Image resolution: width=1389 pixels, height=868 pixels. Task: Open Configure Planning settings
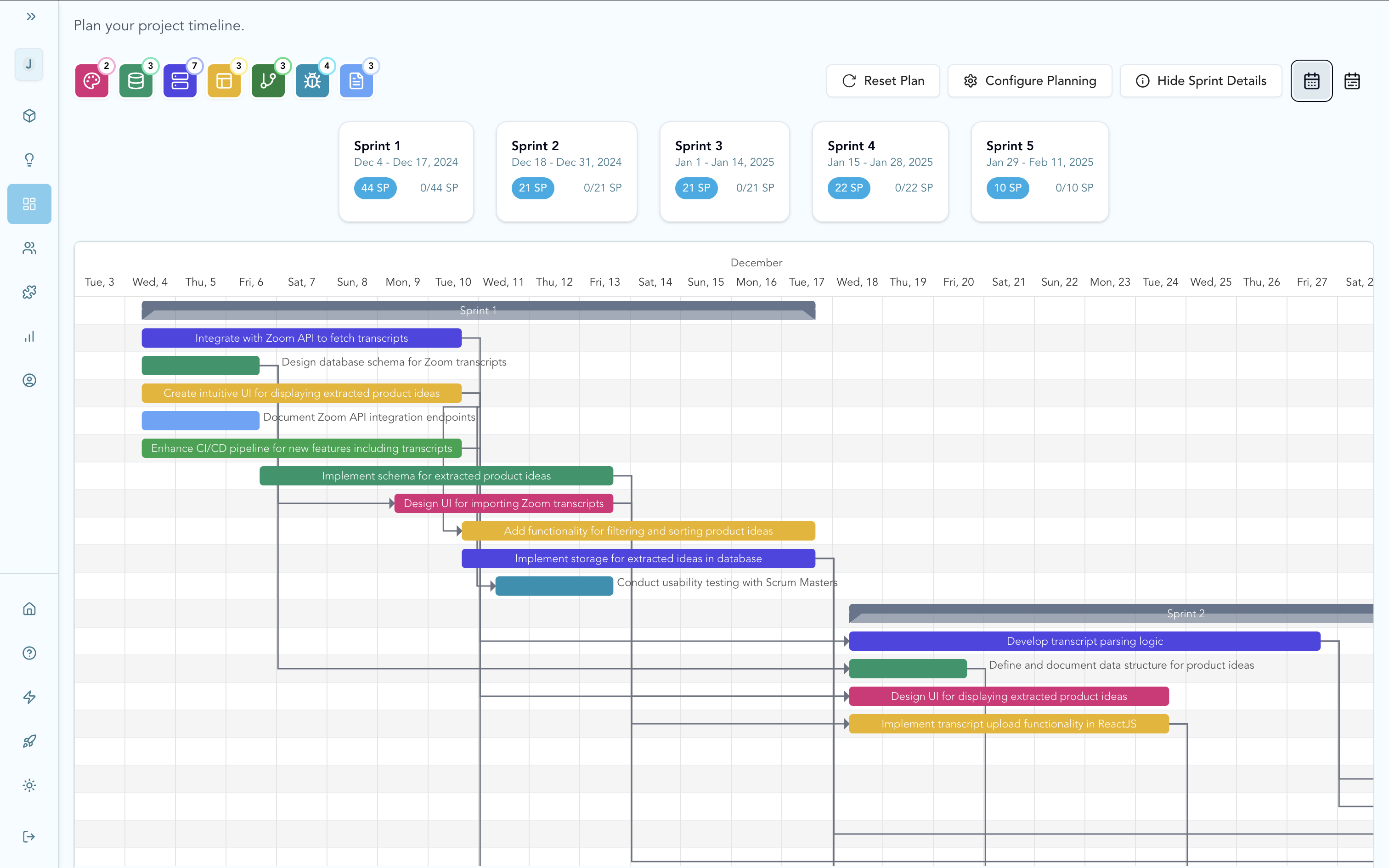1030,81
